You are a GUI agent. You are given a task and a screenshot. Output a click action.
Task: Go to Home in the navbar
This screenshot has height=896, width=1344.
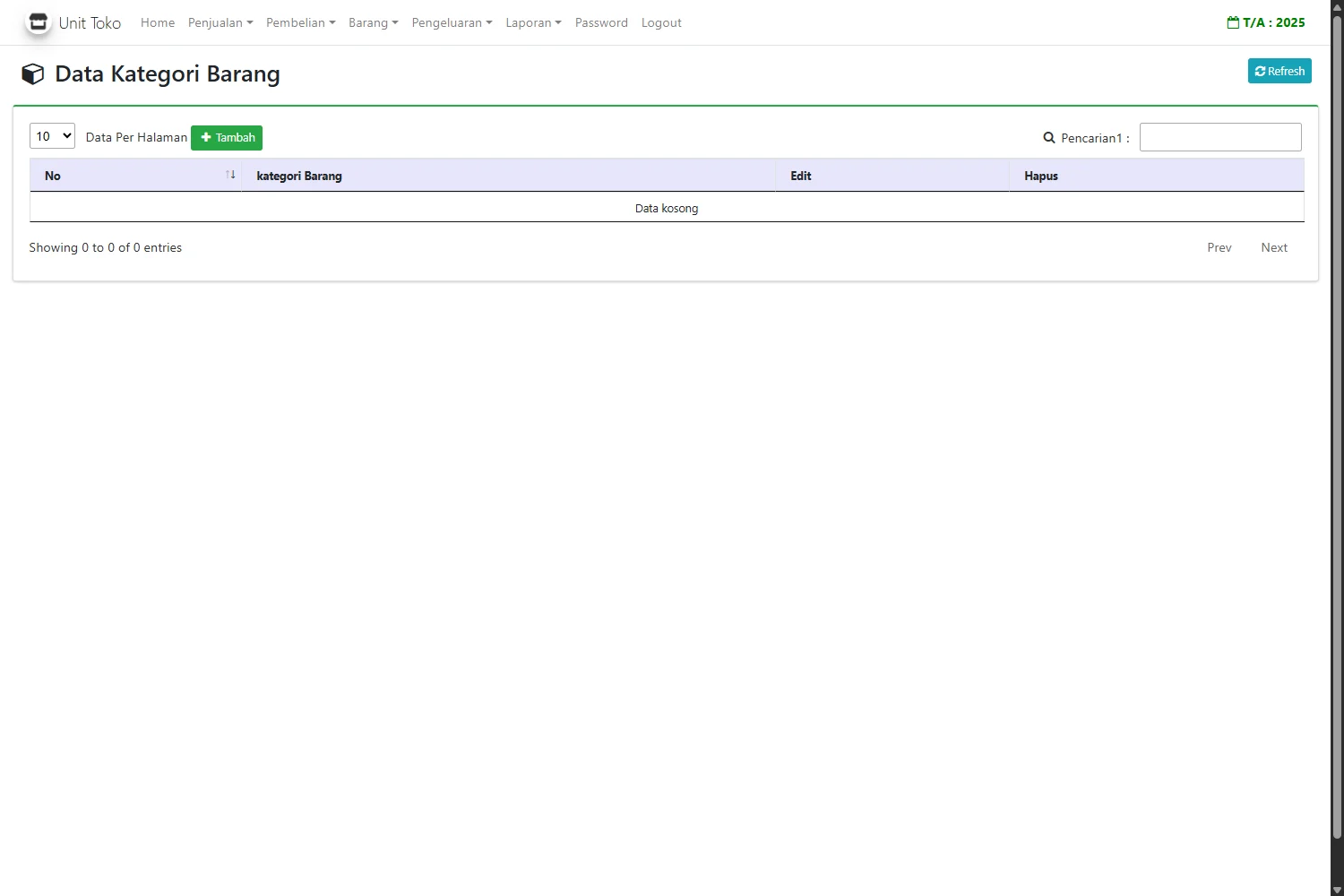point(158,22)
